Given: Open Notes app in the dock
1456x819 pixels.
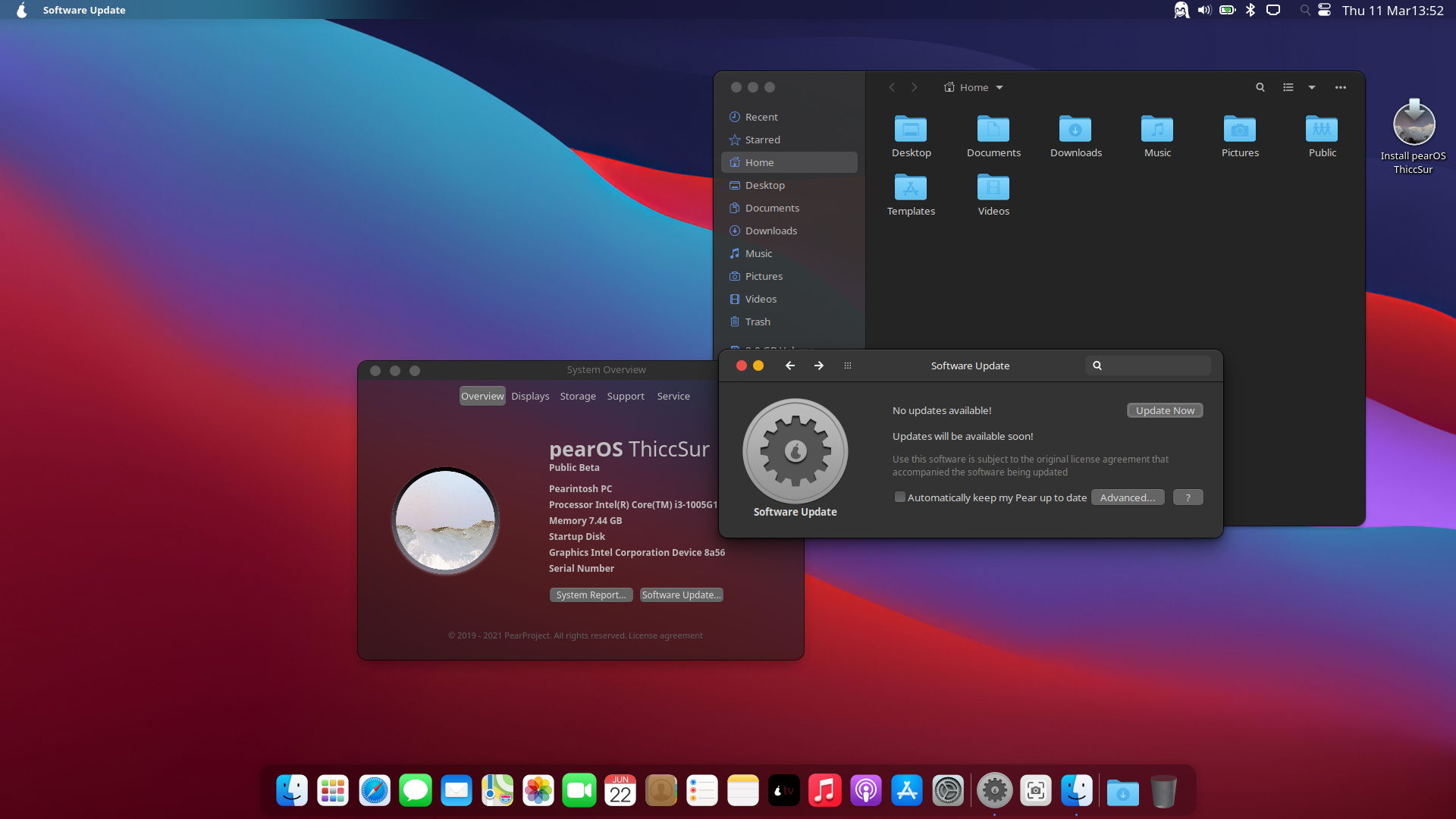Looking at the screenshot, I should pyautogui.click(x=743, y=791).
